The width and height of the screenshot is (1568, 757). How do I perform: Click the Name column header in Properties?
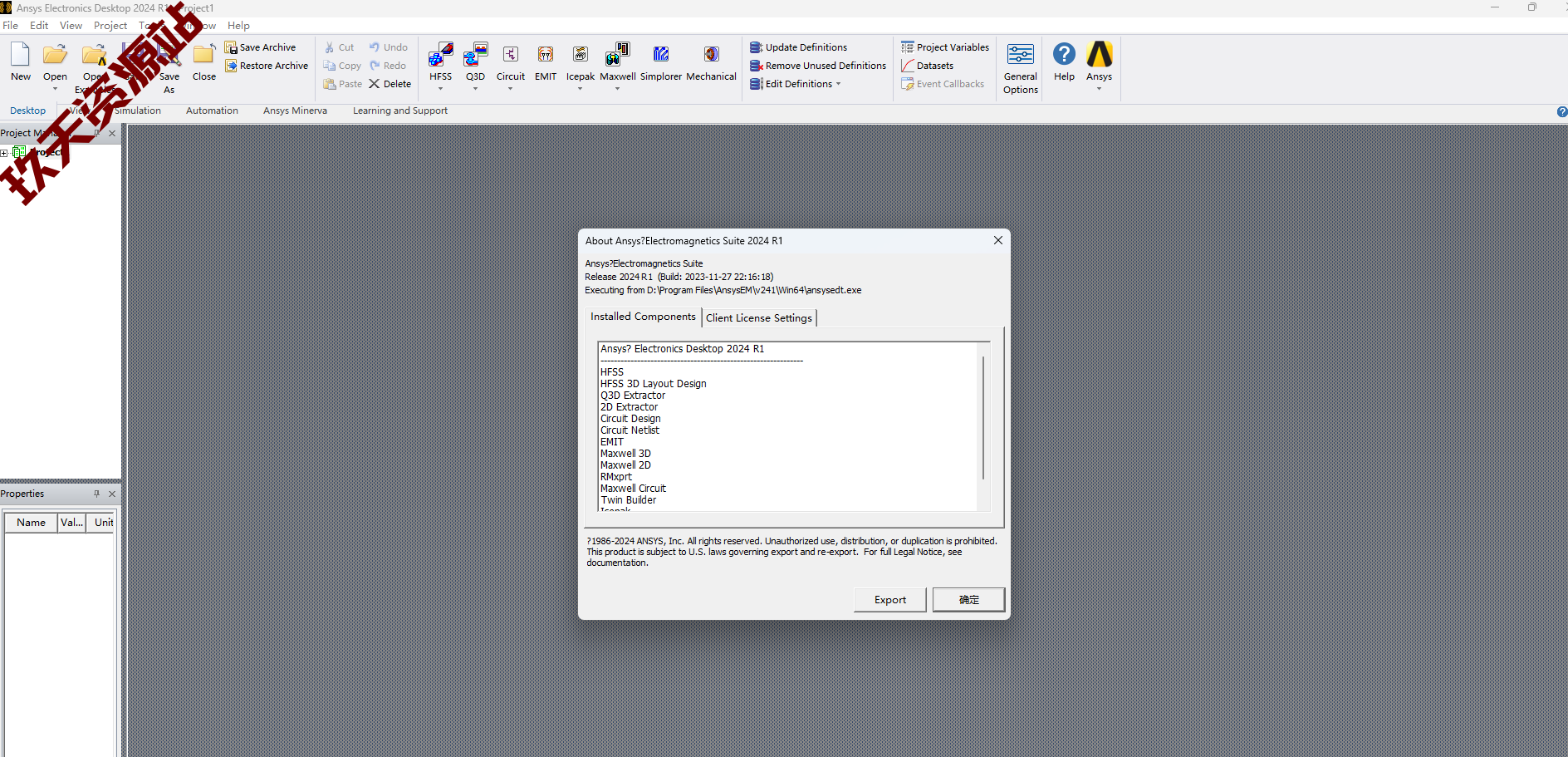pyautogui.click(x=31, y=523)
